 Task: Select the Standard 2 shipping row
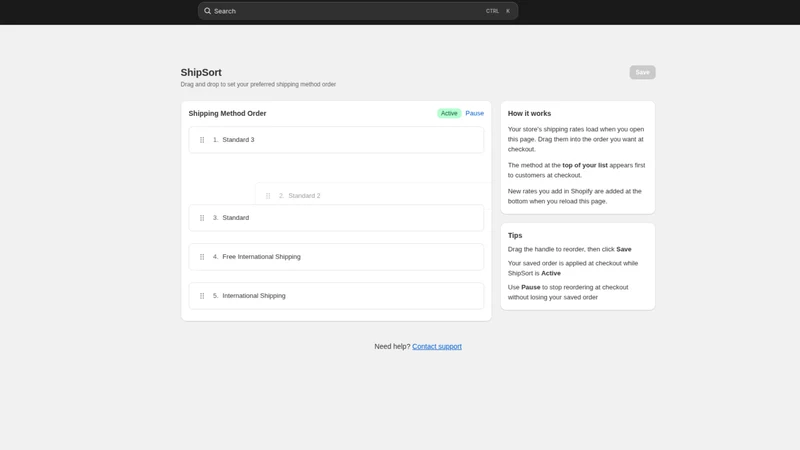[373, 195]
